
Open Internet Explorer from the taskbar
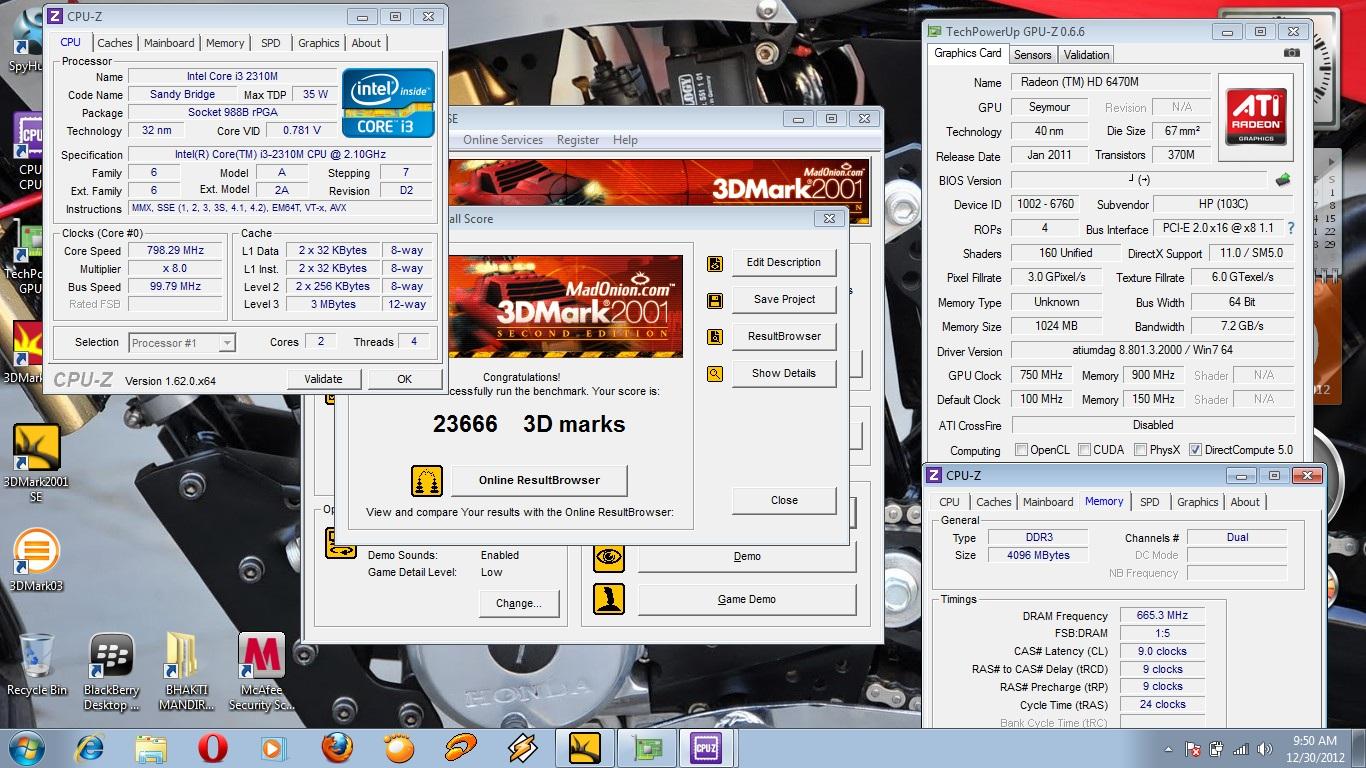[x=89, y=748]
